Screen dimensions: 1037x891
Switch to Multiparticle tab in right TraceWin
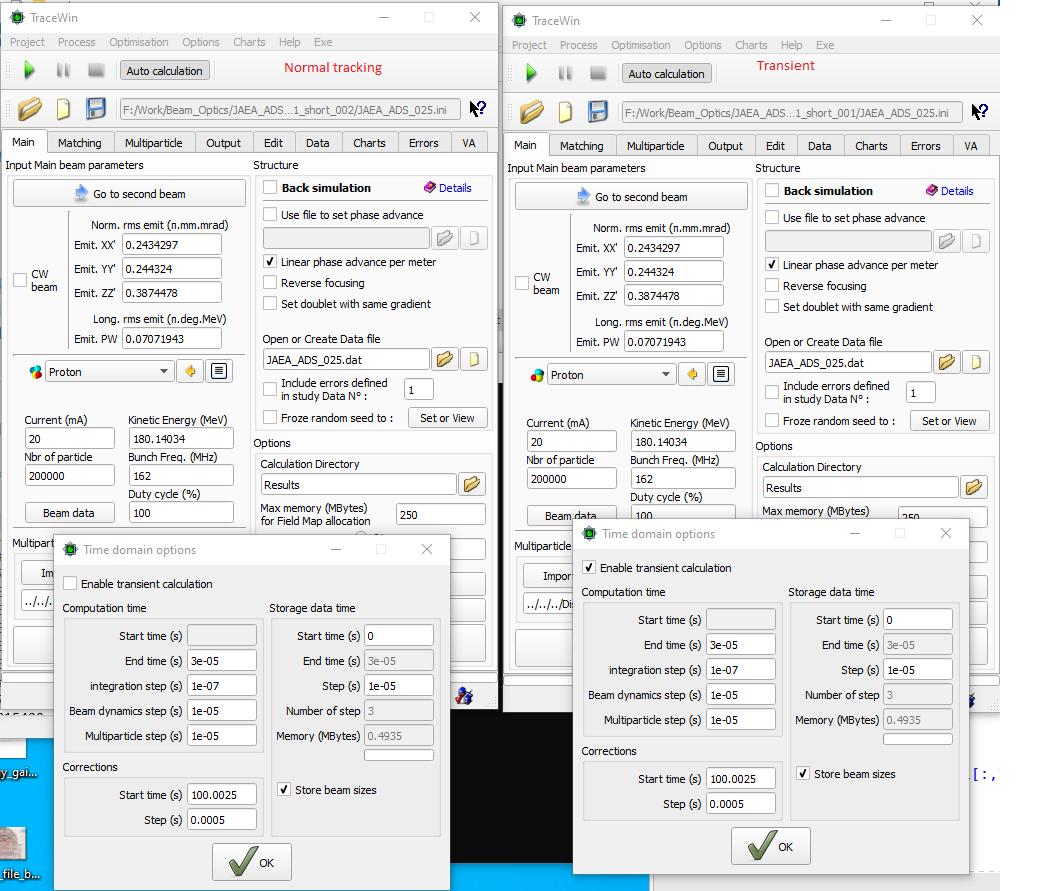(x=655, y=146)
